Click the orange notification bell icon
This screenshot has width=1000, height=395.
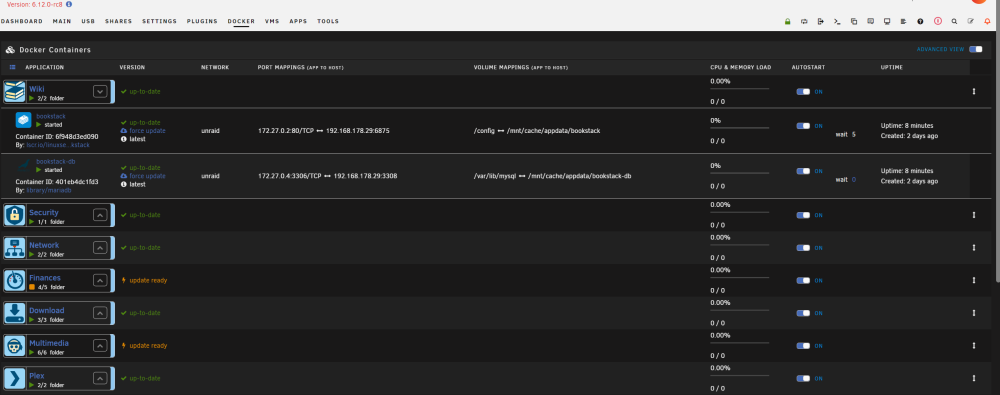click(987, 21)
